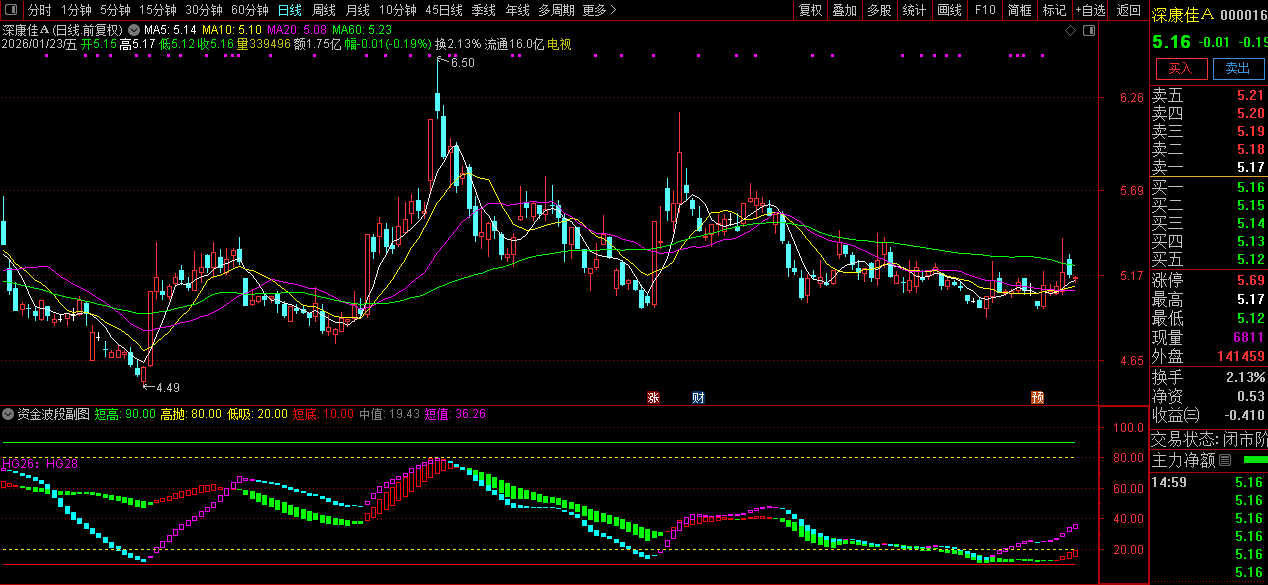Open the MA indicator settings dropdown
This screenshot has width=1268, height=585.
[x=134, y=30]
